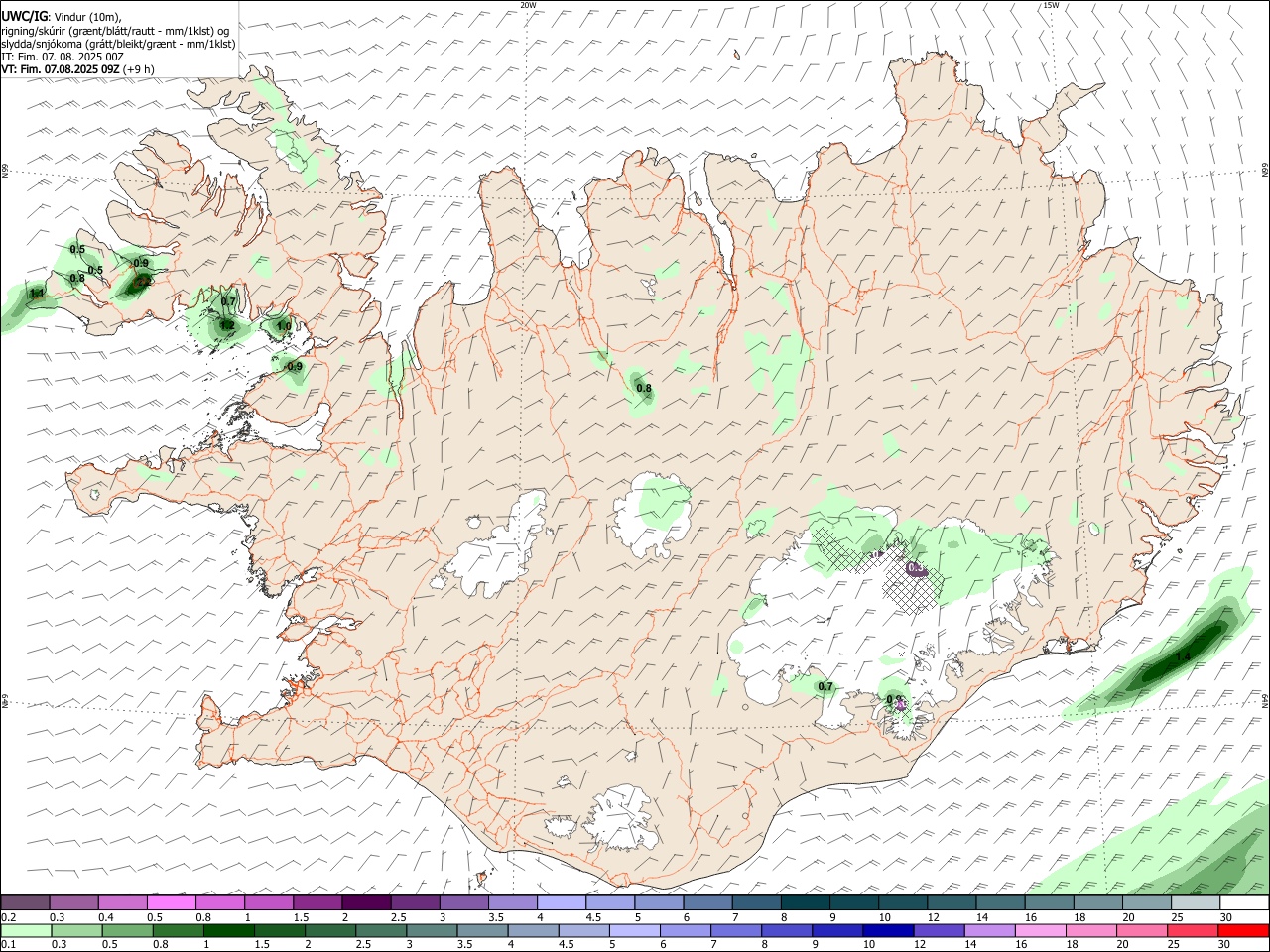Click the 0.9 value south of the 1.0 label
1270x952 pixels.
pos(295,367)
